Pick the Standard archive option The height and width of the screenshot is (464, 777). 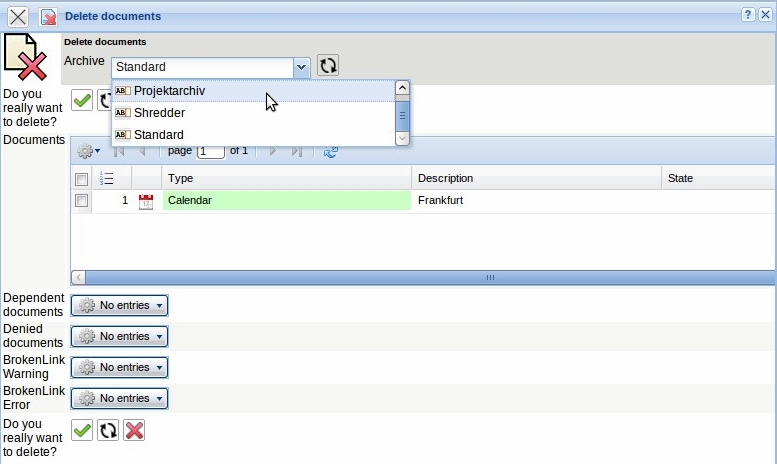pos(159,135)
